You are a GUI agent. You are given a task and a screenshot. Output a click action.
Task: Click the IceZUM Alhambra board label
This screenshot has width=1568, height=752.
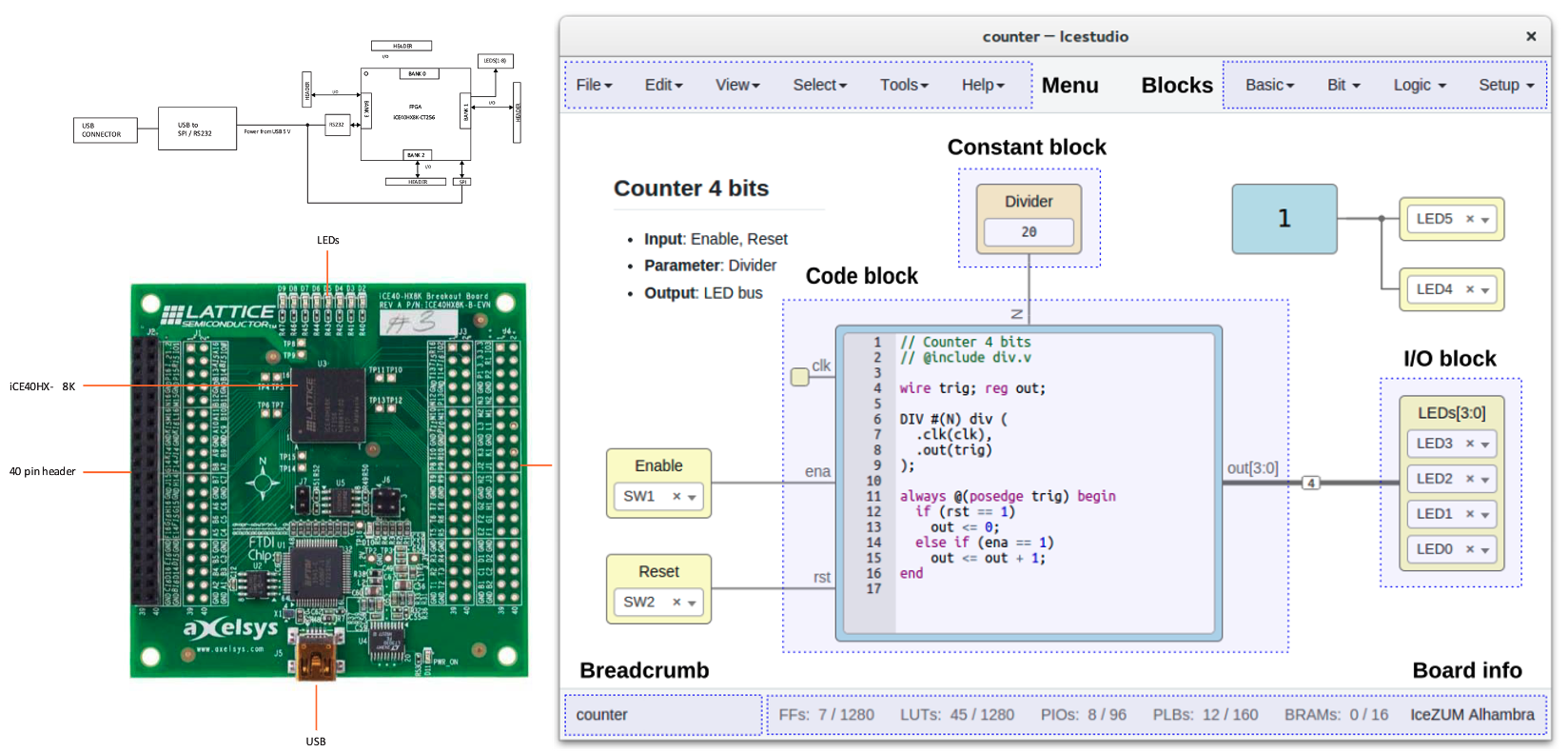pyautogui.click(x=1472, y=715)
